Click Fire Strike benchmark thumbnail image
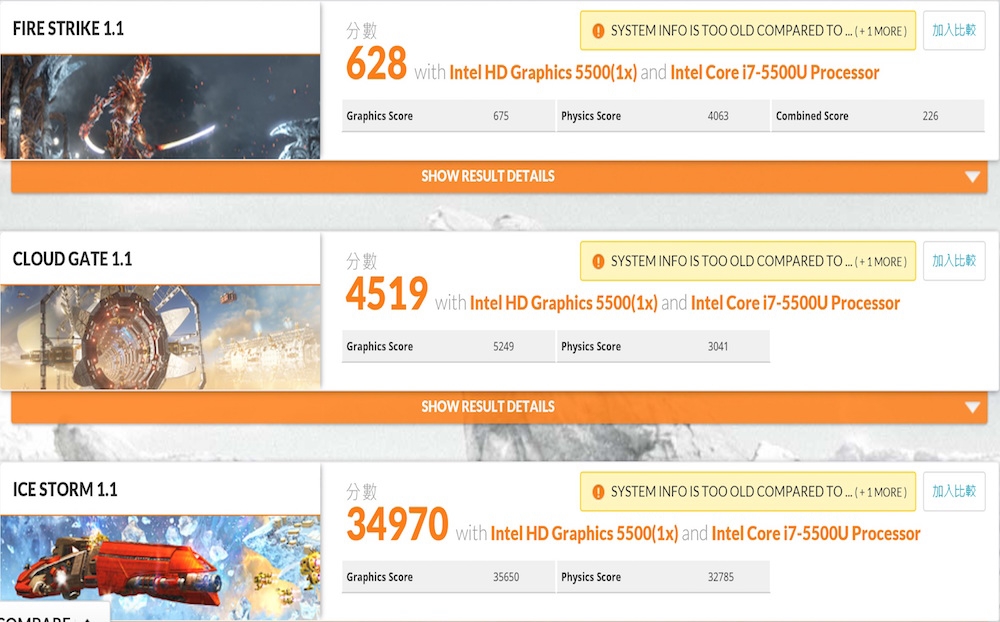 pos(160,107)
